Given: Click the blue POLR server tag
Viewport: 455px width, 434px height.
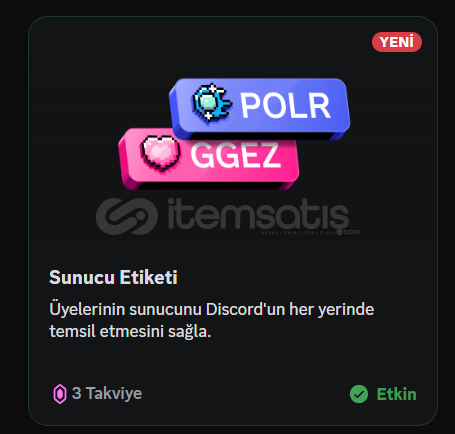Looking at the screenshot, I should tap(260, 109).
